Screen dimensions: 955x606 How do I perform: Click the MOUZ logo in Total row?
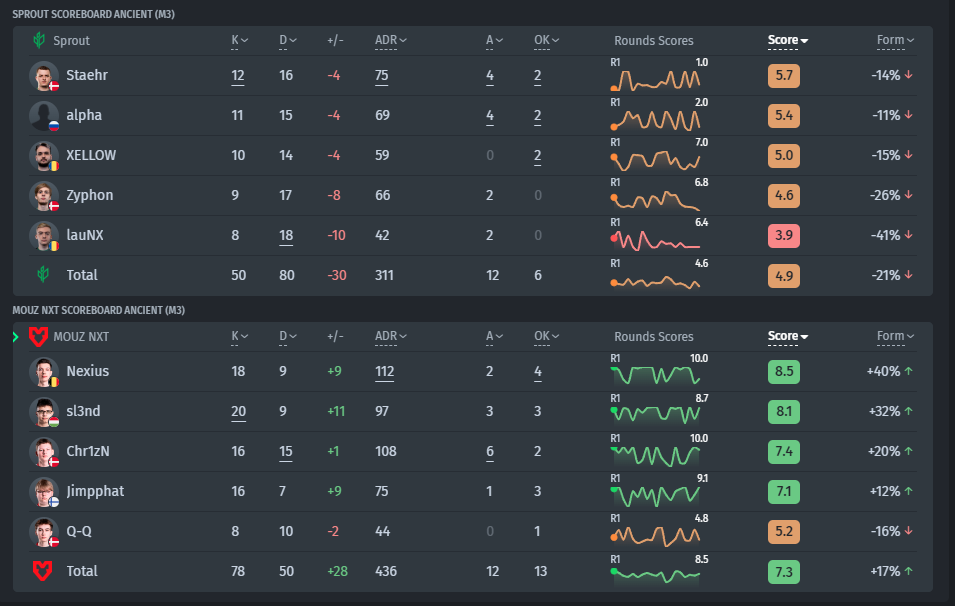click(42, 571)
